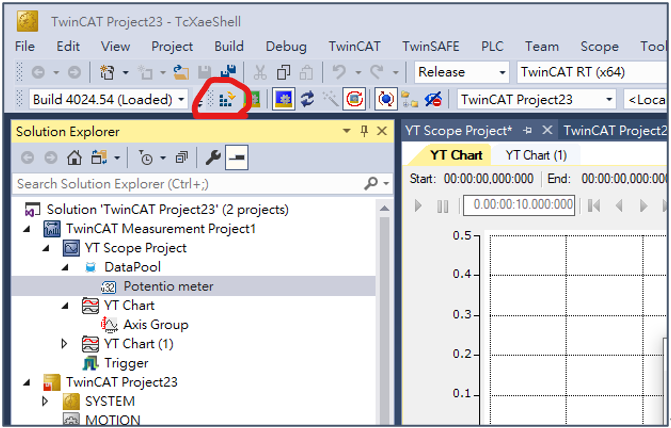This screenshot has height=428, width=671.
Task: Toggle Preview Selected Items button
Action: tap(237, 158)
